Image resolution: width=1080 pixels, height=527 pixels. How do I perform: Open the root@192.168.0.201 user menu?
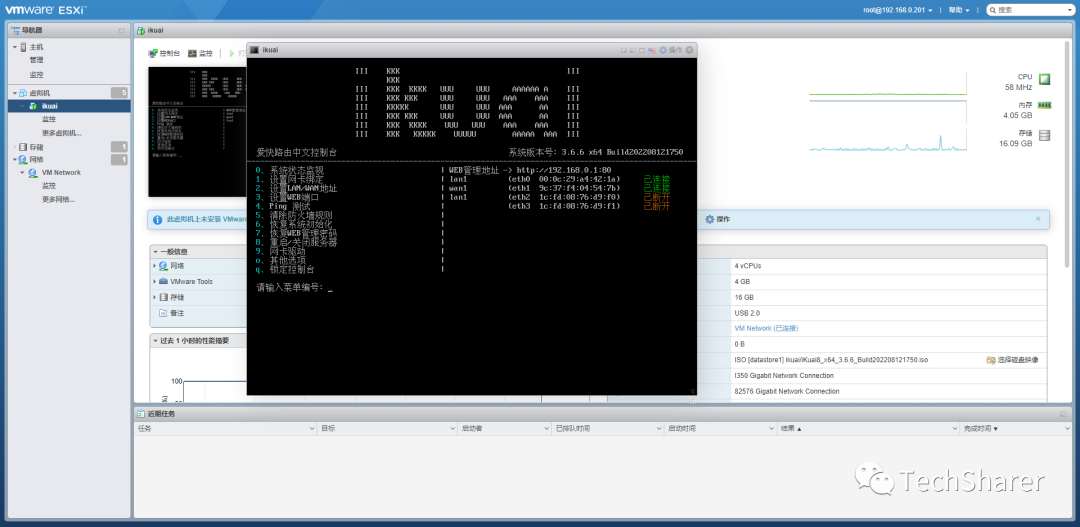tap(898, 10)
